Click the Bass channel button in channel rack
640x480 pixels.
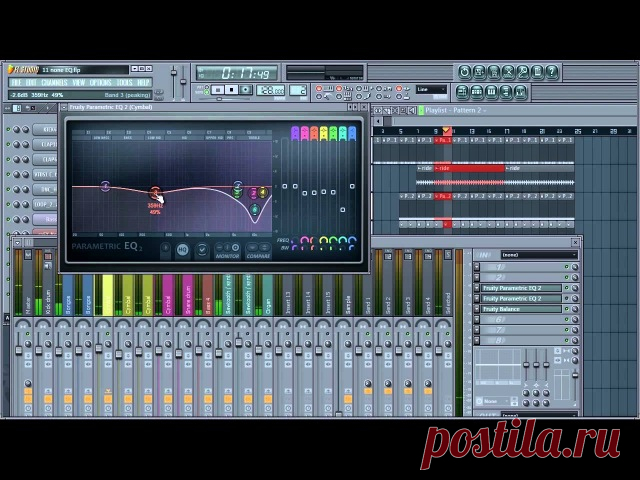click(x=45, y=219)
